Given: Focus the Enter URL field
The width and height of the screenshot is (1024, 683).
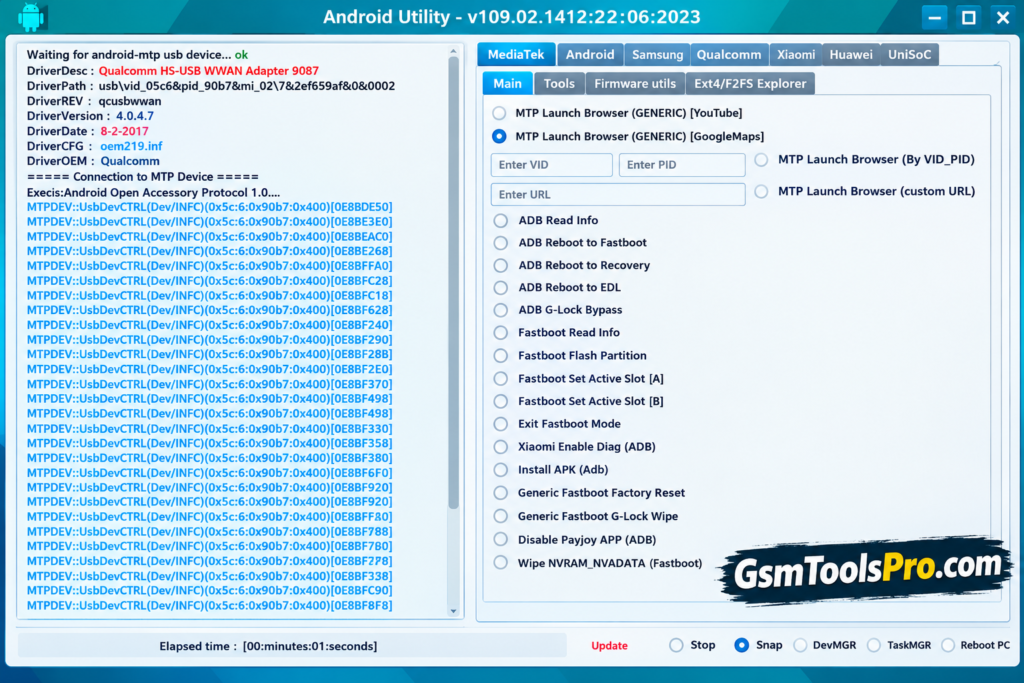Looking at the screenshot, I should [618, 195].
